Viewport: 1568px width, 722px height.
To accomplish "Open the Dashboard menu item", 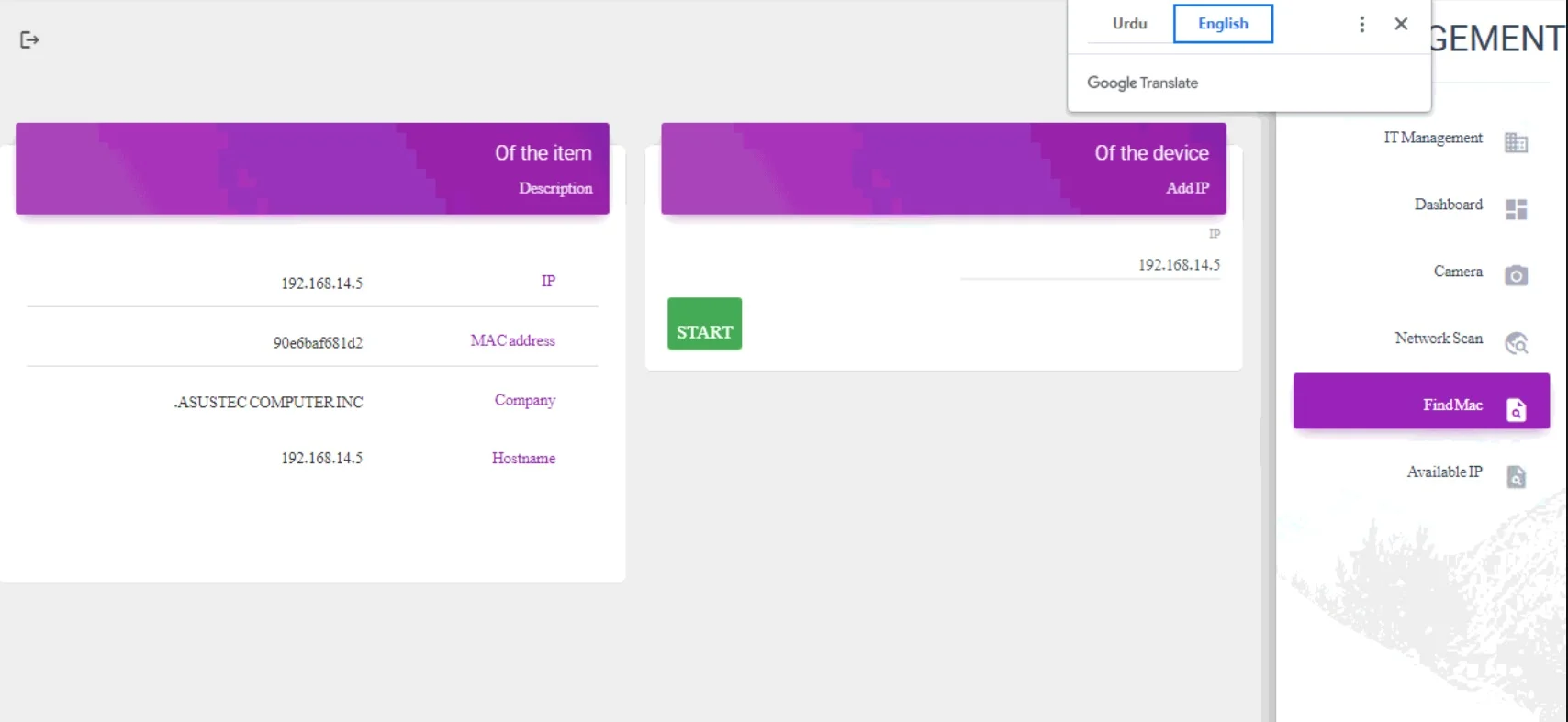I will tap(1448, 205).
